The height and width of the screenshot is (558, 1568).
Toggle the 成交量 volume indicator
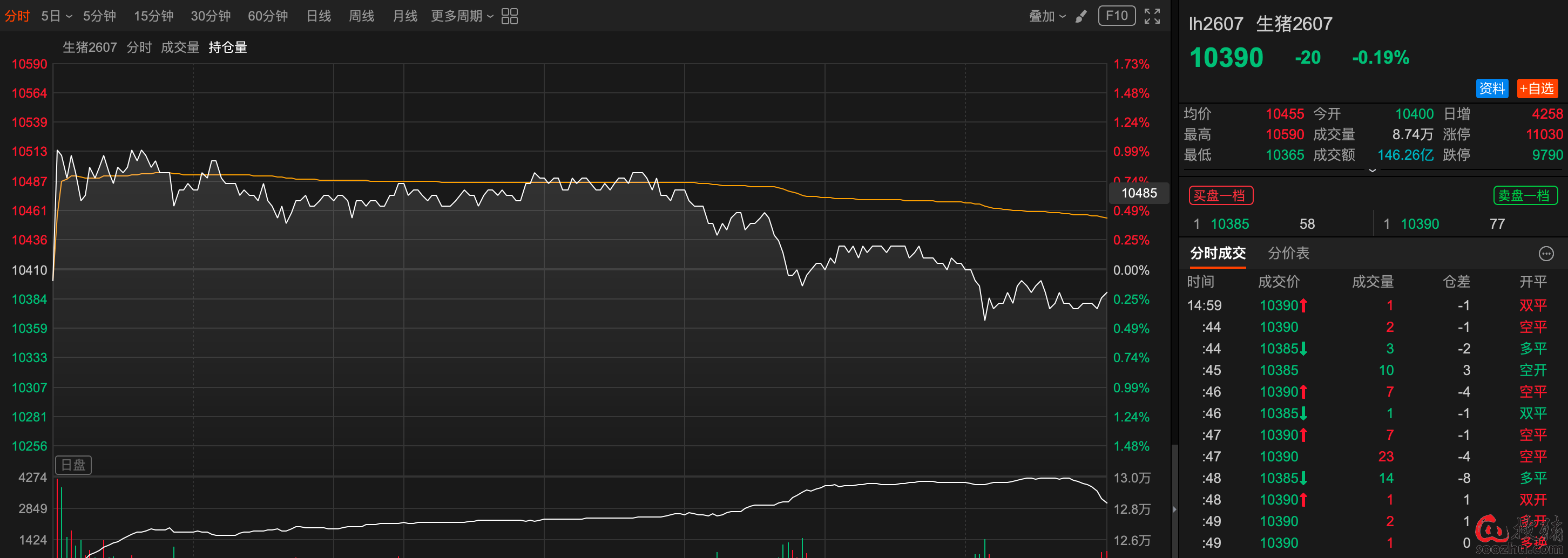pos(180,47)
